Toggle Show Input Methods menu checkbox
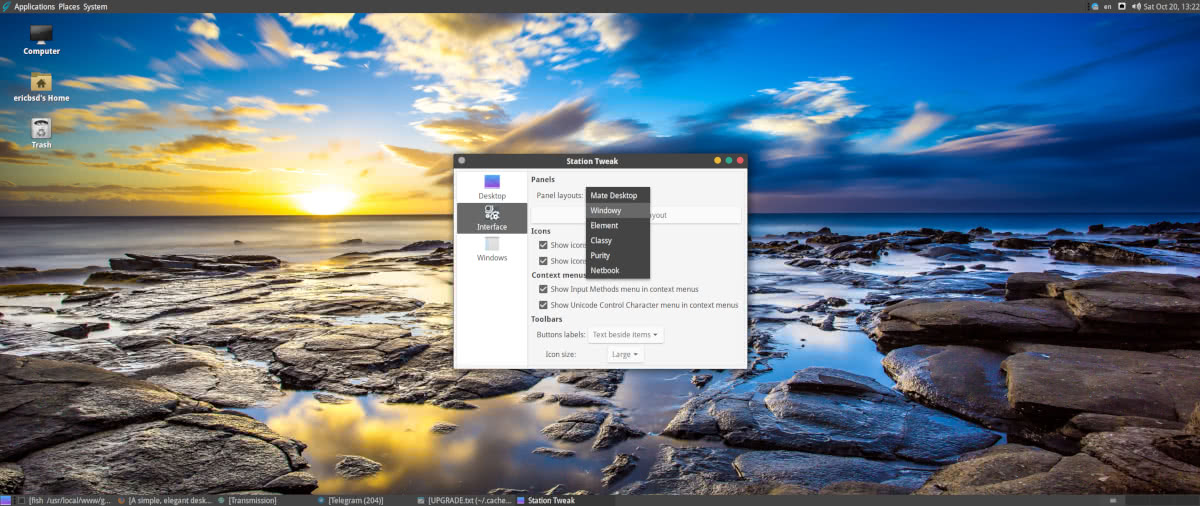1200x506 pixels. click(543, 289)
